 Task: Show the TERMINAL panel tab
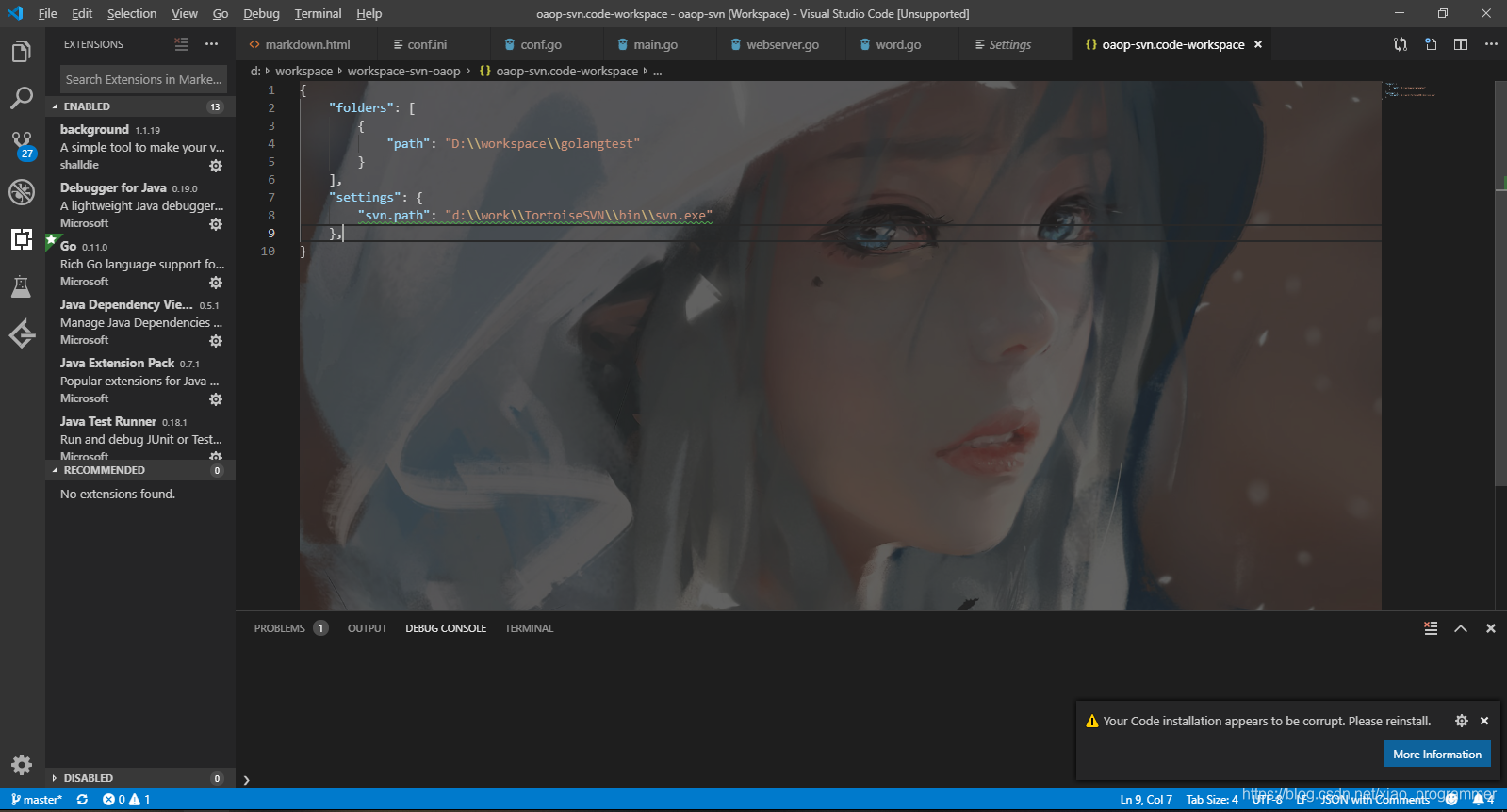click(x=529, y=628)
